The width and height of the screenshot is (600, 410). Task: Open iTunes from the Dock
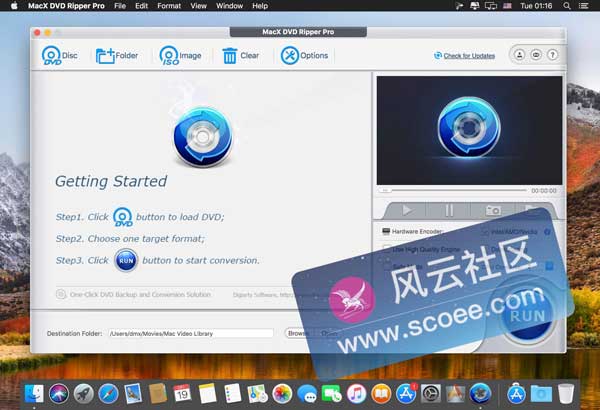pos(356,394)
